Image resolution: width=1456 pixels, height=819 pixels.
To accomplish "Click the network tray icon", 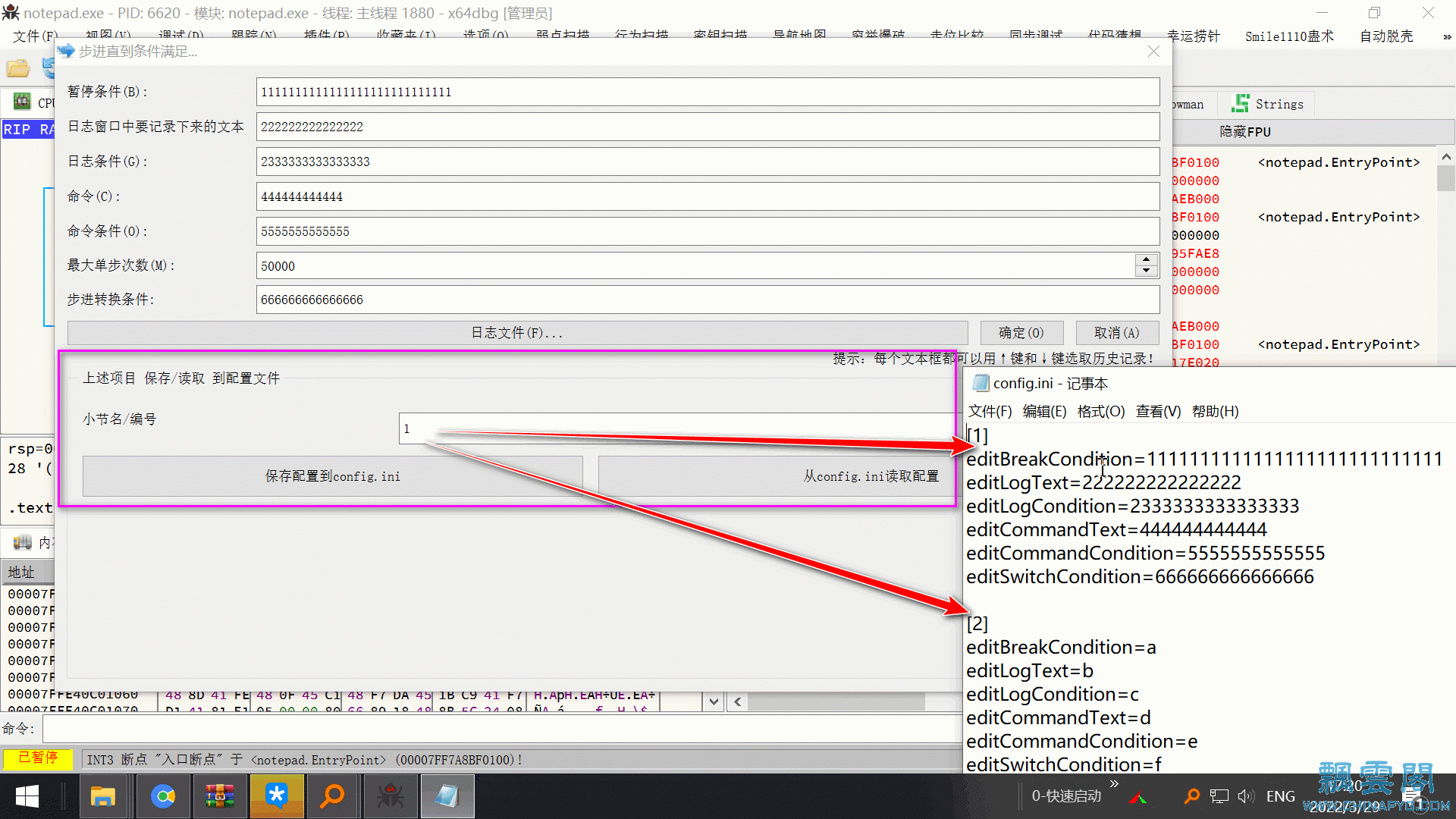I will coord(1219,796).
